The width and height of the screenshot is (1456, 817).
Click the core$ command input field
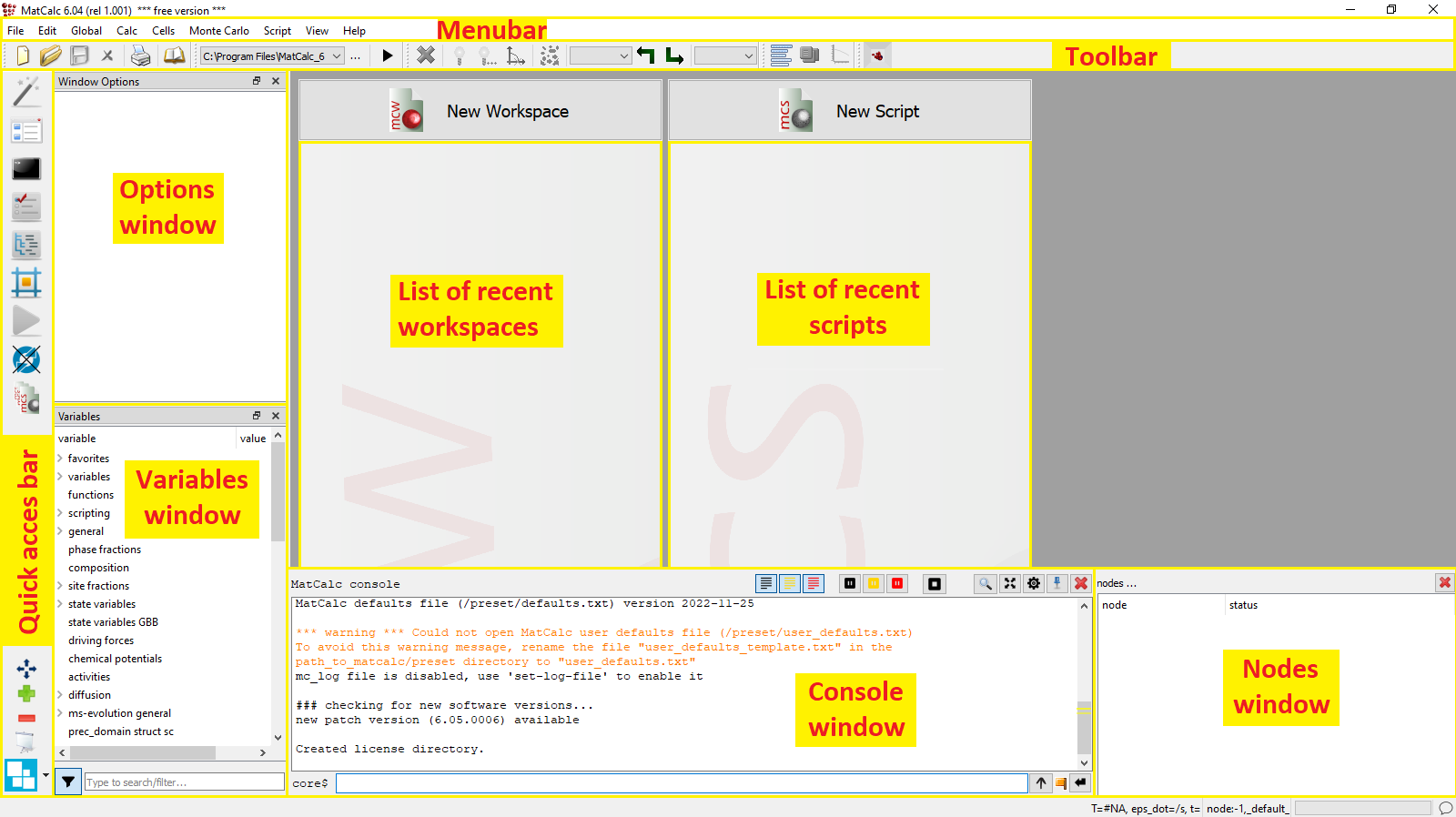tap(681, 783)
